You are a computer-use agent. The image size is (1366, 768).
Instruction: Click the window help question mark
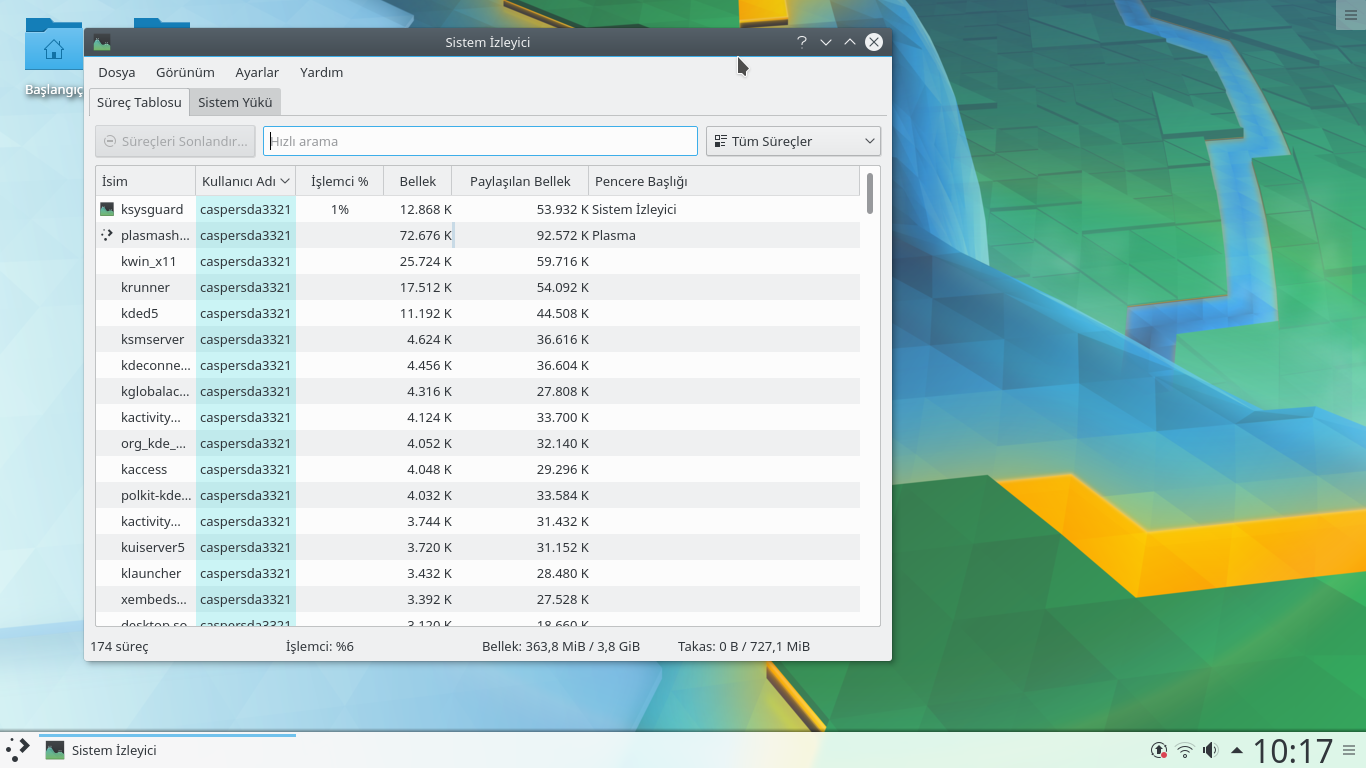click(x=801, y=42)
